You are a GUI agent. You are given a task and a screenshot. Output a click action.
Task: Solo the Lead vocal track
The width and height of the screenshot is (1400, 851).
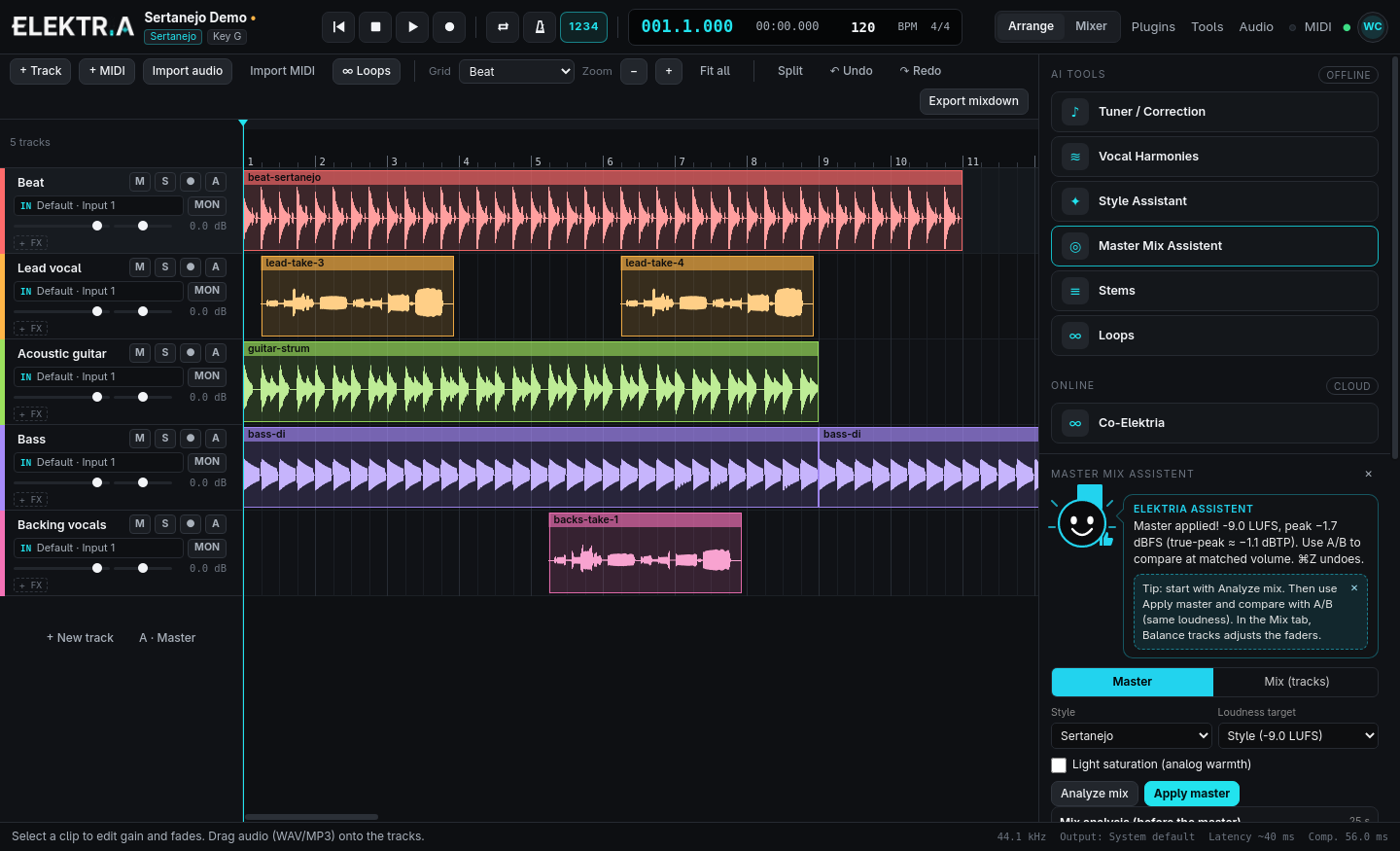tap(165, 267)
